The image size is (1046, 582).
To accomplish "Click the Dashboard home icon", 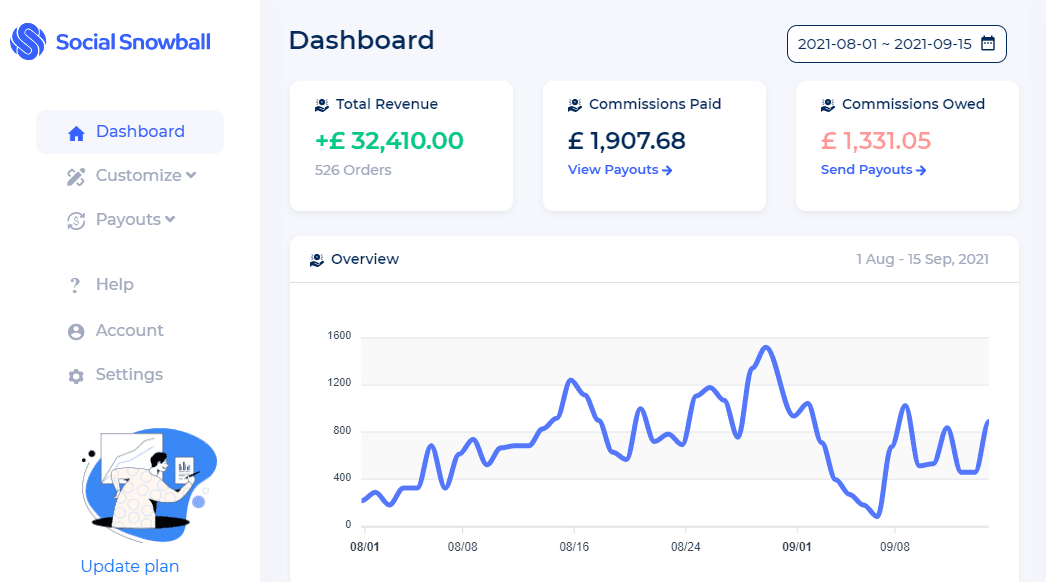I will click(76, 133).
